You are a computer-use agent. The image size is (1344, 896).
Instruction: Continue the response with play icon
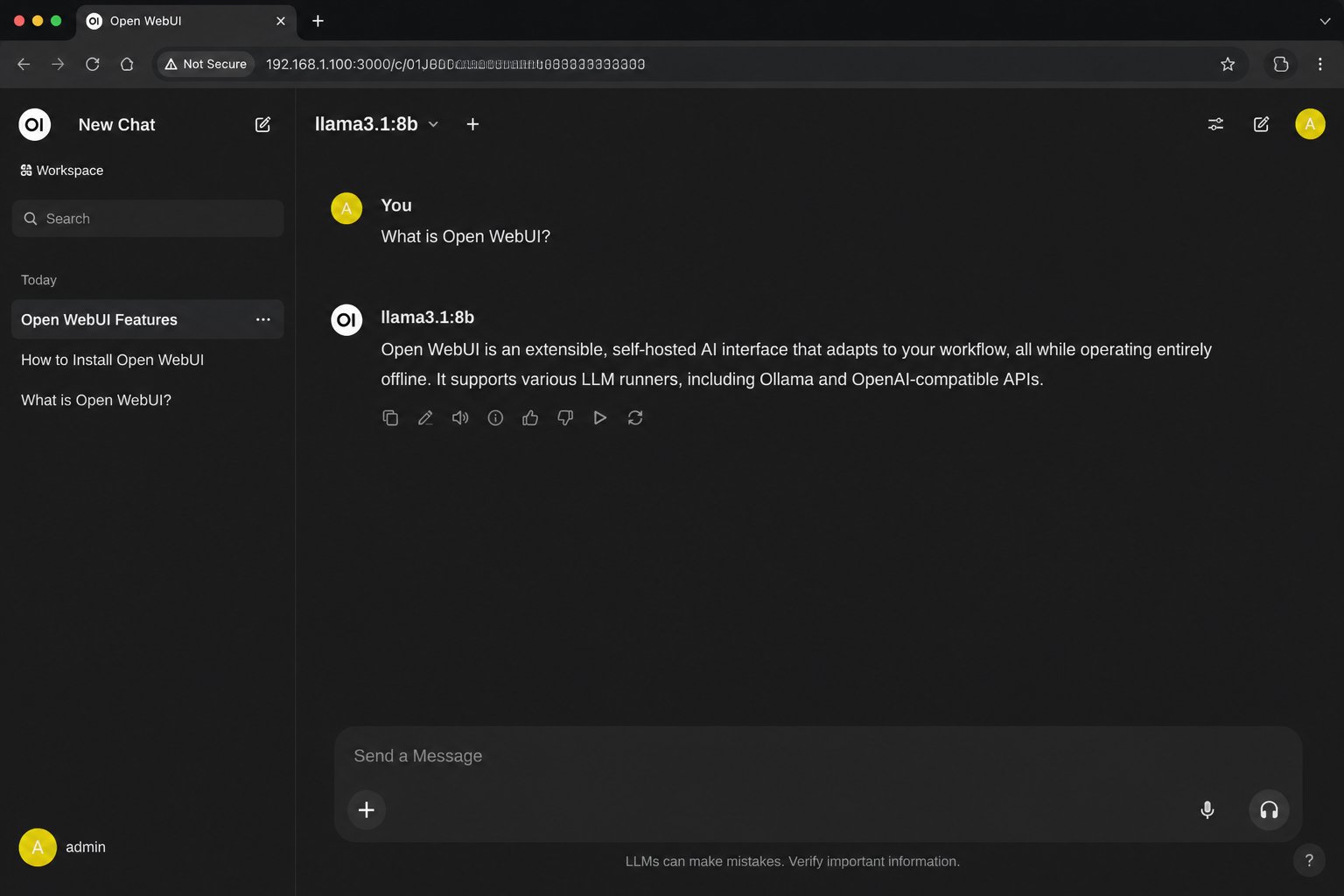click(600, 418)
